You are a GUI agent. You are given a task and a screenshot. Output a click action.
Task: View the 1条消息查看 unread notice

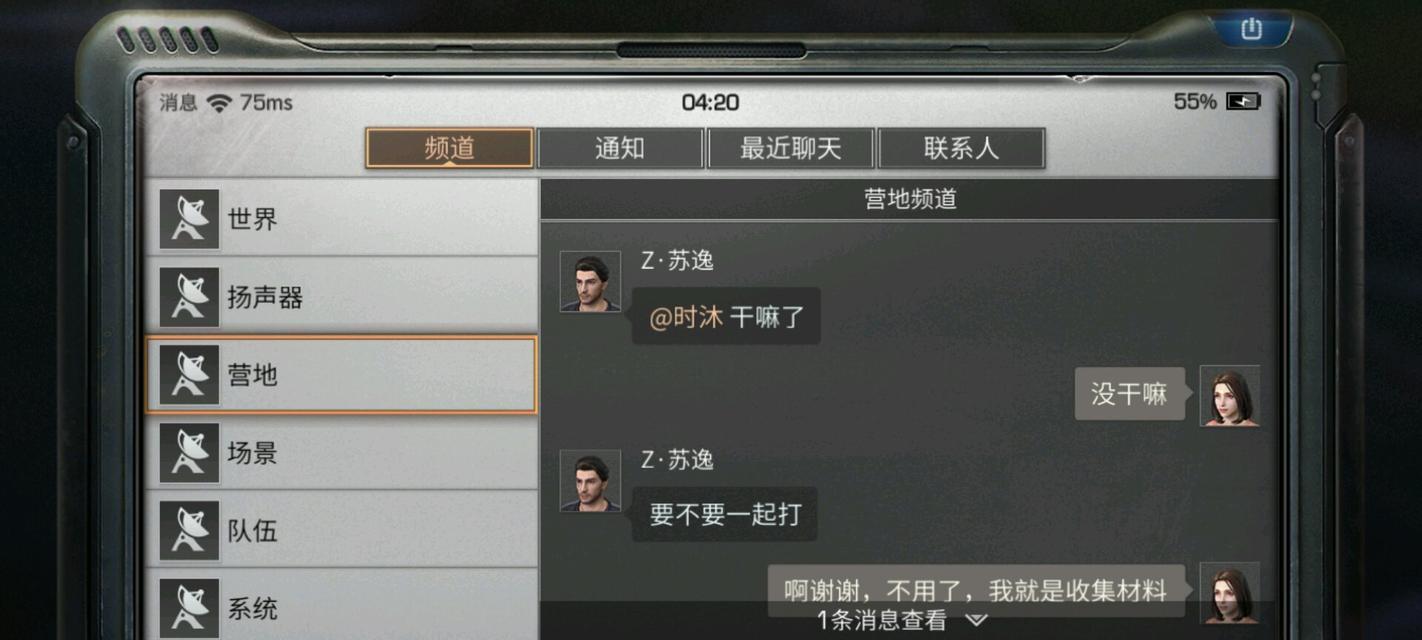(x=881, y=621)
